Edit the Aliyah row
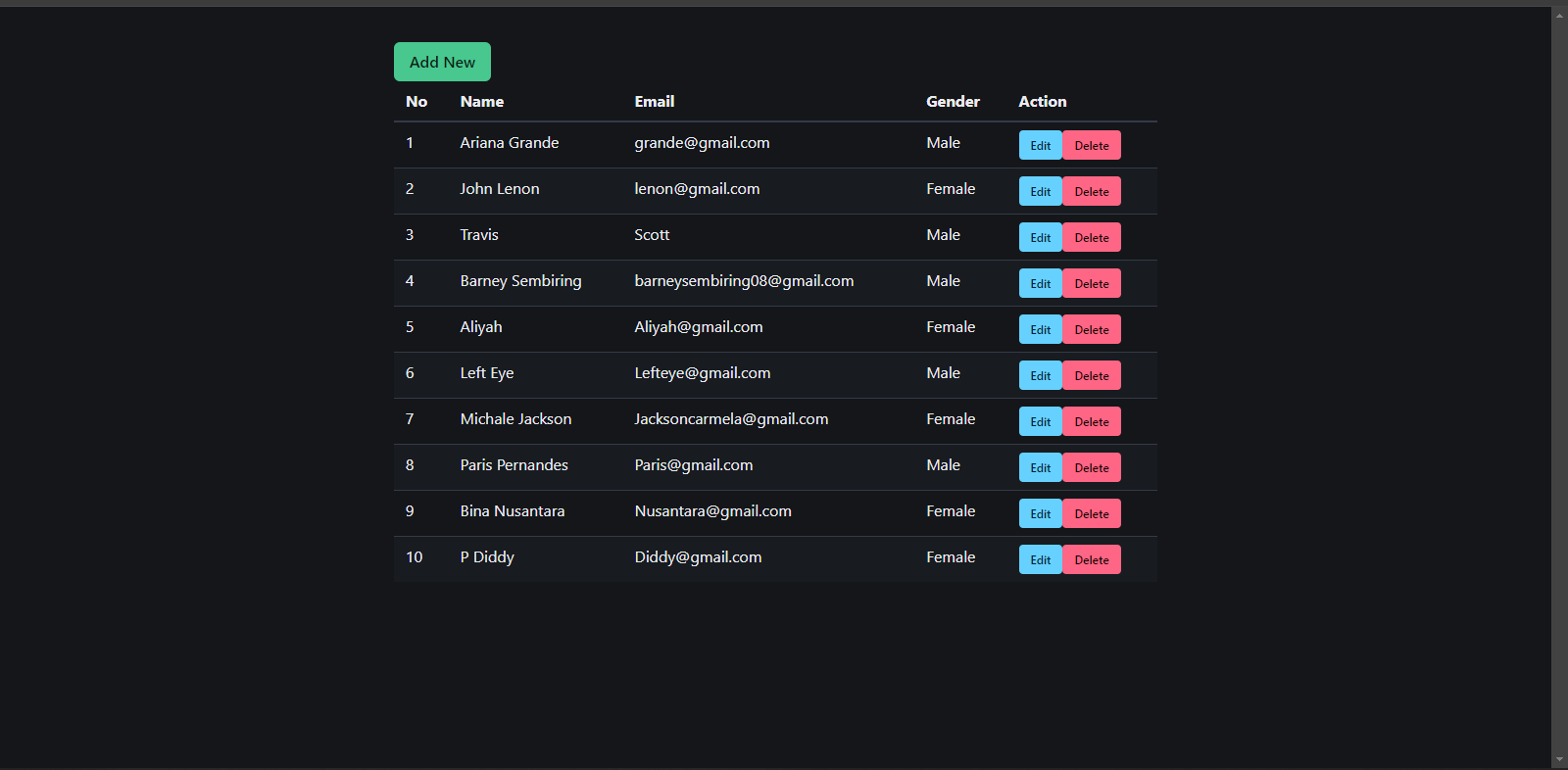Viewport: 1568px width, 770px height. click(1040, 329)
